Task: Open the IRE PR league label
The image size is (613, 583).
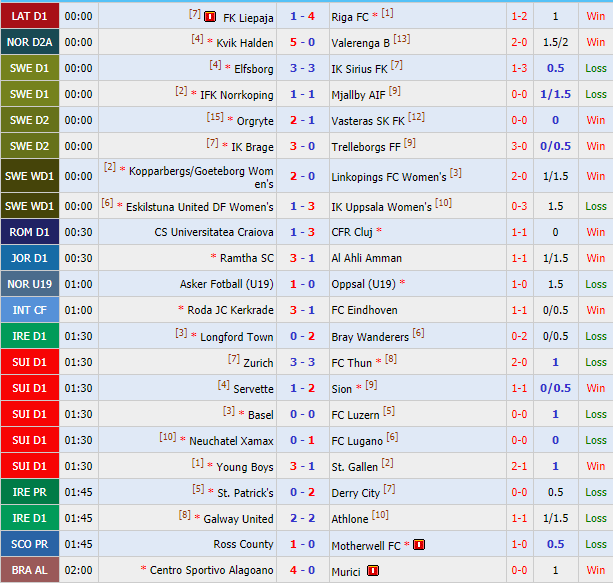Action: point(30,492)
